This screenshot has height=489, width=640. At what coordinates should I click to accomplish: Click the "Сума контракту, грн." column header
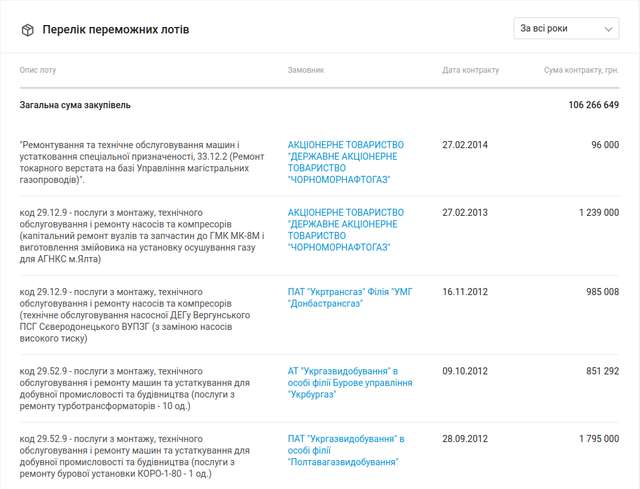581,71
